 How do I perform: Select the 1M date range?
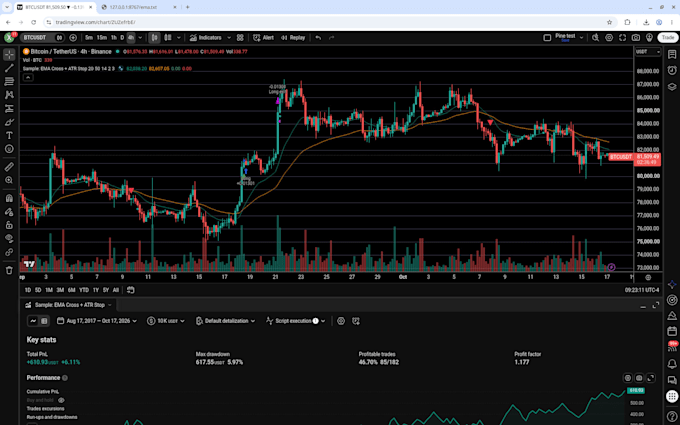click(49, 290)
